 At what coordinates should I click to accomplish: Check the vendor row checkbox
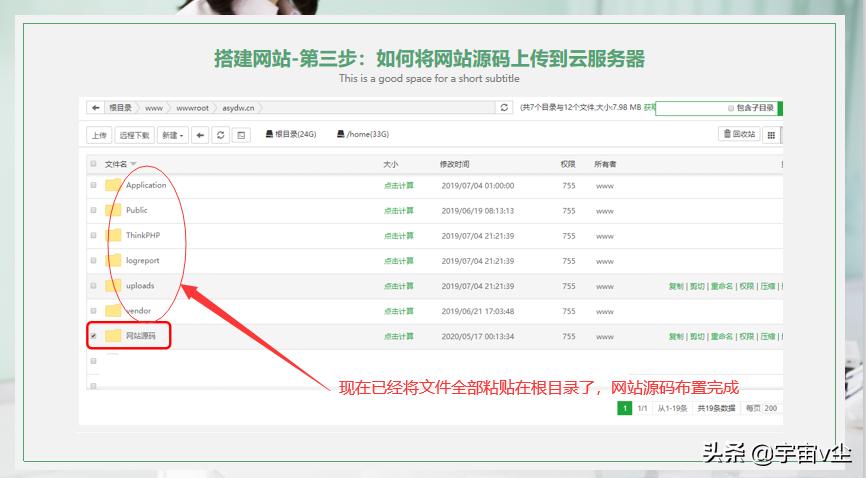click(x=93, y=311)
